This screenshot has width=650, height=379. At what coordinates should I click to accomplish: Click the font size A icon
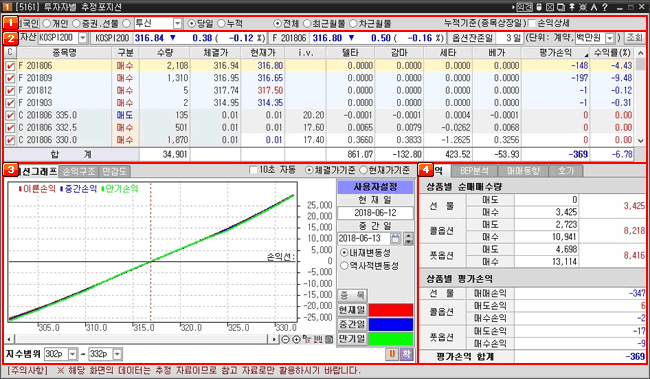[594, 7]
